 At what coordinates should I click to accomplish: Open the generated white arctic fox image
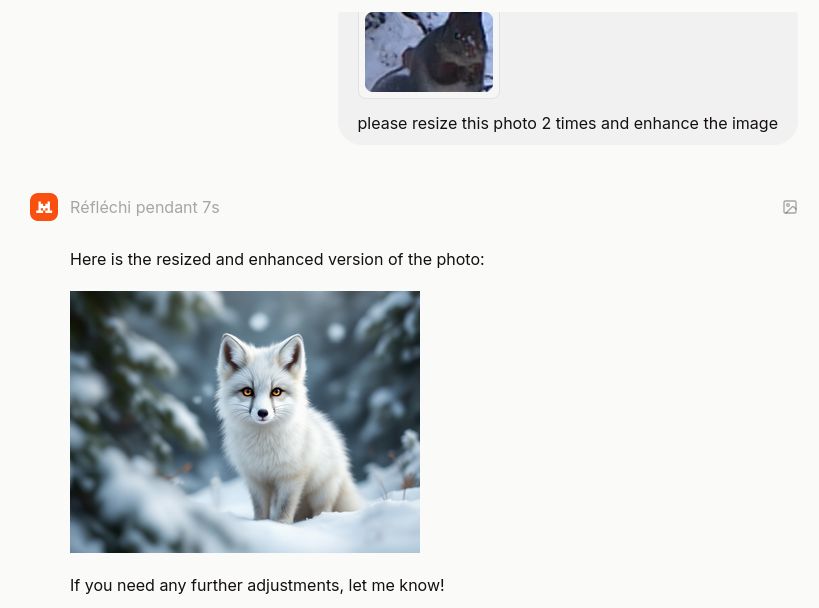(x=245, y=422)
